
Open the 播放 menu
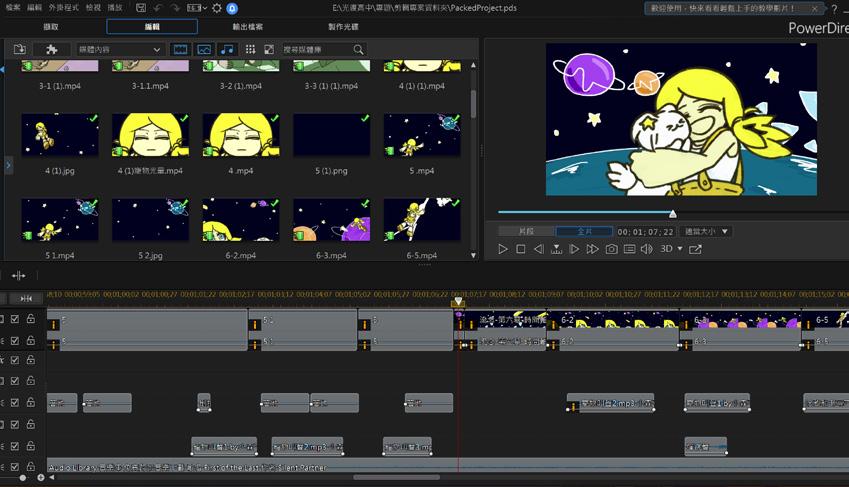(115, 8)
